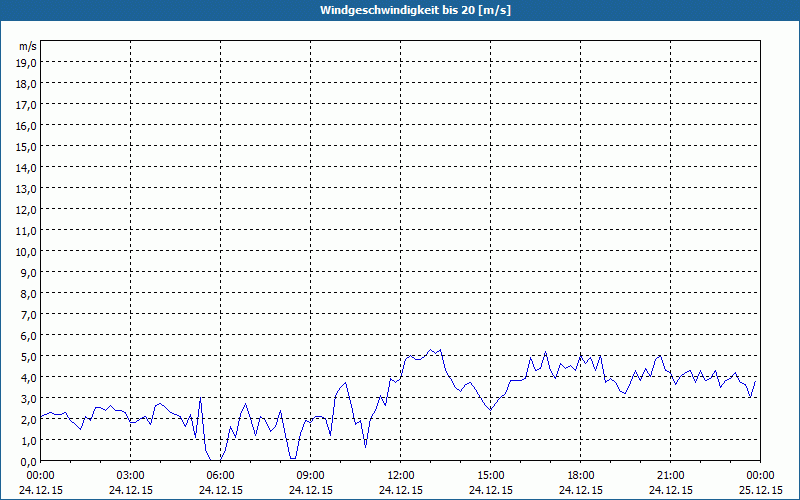Select the 9,0 y-axis label
Viewport: 800px width, 500px height.
click(x=29, y=273)
